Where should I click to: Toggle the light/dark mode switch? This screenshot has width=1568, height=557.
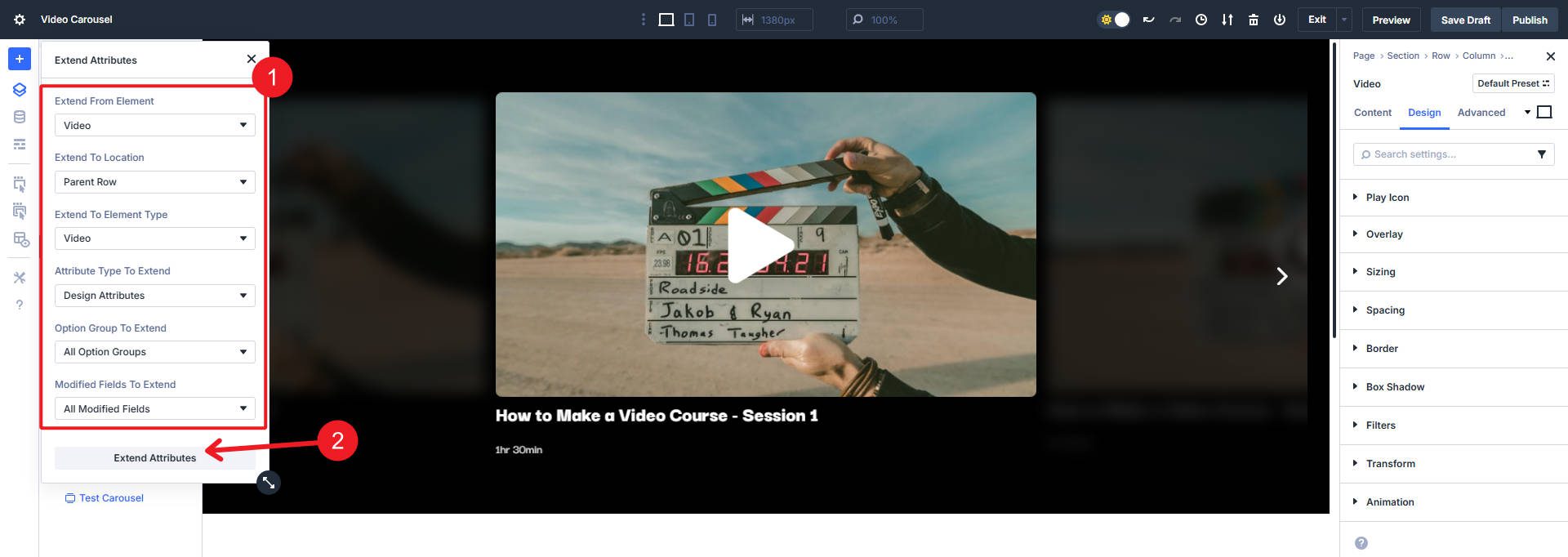[1115, 20]
